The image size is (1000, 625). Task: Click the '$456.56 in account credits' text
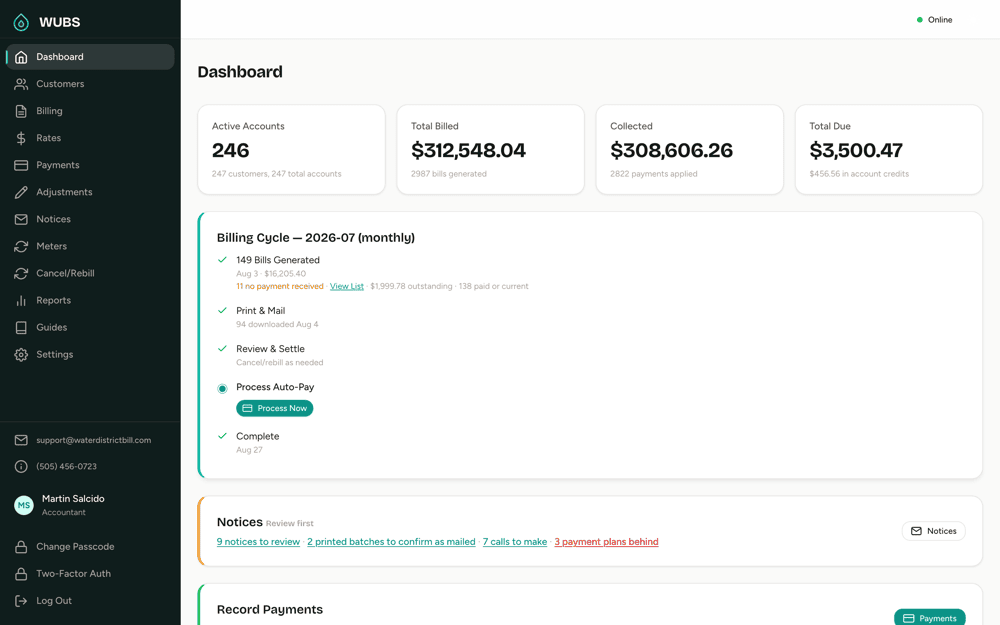859,173
